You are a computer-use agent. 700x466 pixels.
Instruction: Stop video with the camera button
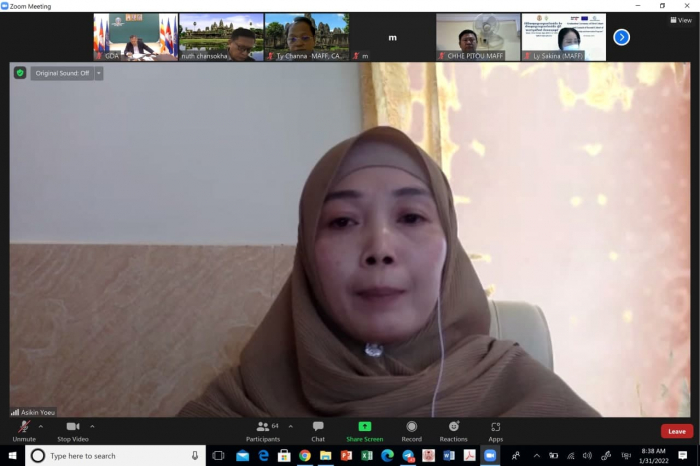coord(72,428)
